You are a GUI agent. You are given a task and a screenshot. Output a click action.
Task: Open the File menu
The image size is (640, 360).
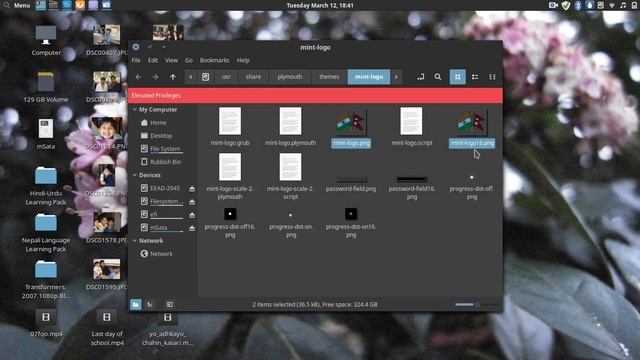(136, 60)
